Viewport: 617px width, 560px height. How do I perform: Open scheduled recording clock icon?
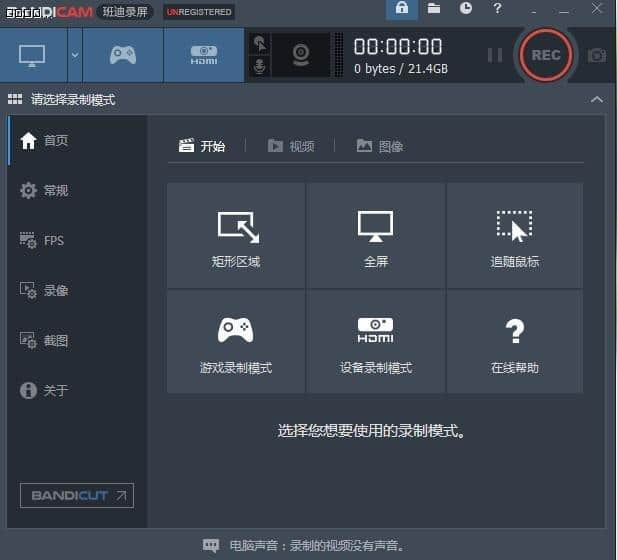466,8
